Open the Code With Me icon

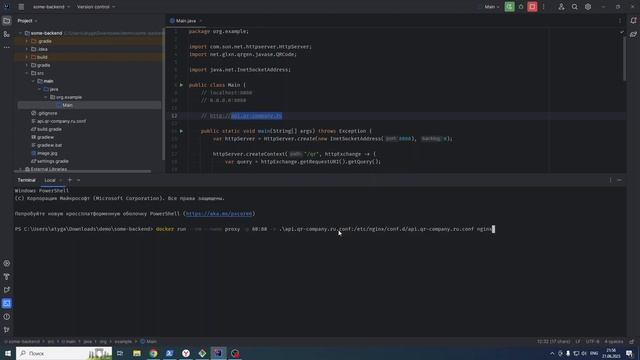[x=561, y=7]
